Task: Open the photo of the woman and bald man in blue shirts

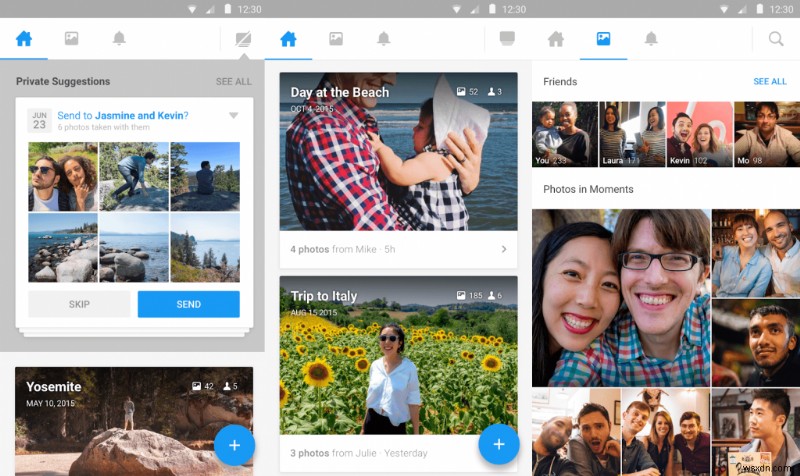Action: pos(756,253)
